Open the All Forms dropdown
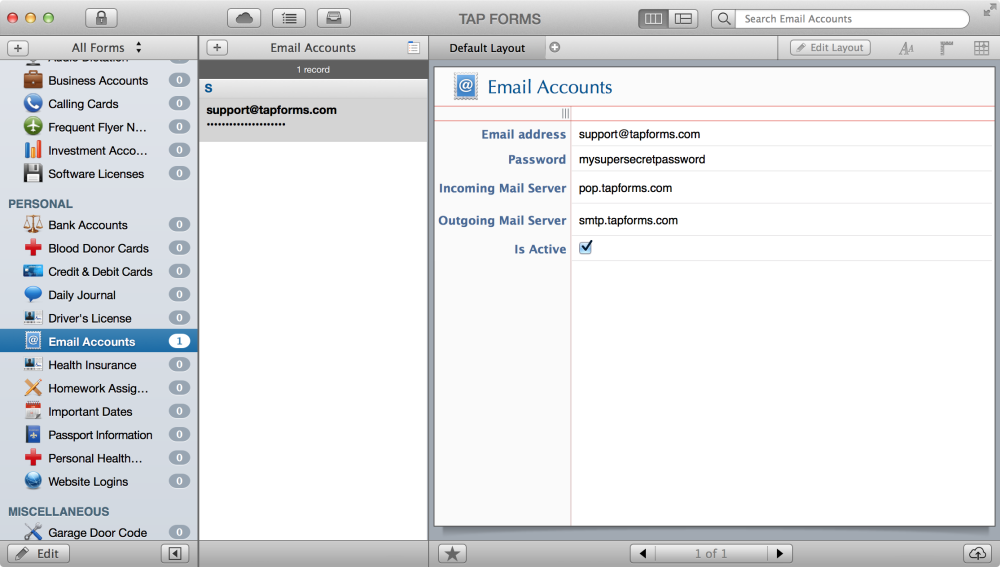 106,48
